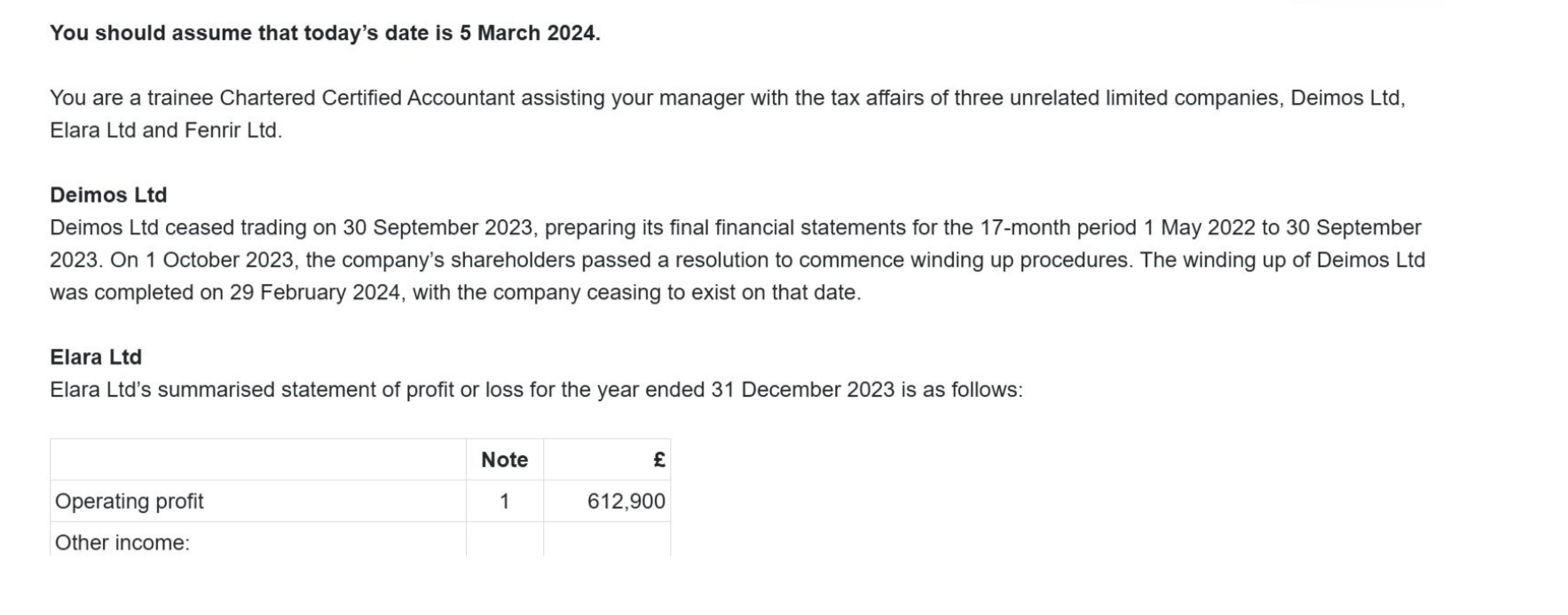Click the empty amount cell in Other income row

pyautogui.click(x=607, y=540)
